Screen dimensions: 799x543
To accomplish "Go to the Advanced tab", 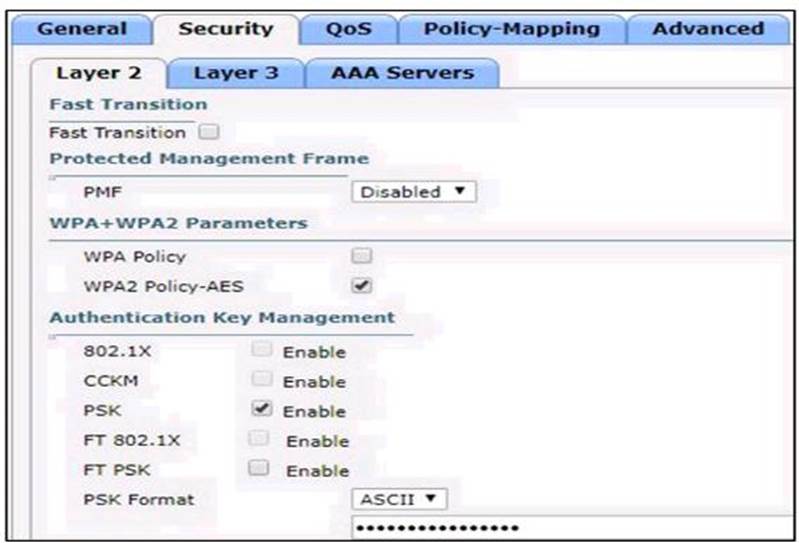I will tap(707, 28).
